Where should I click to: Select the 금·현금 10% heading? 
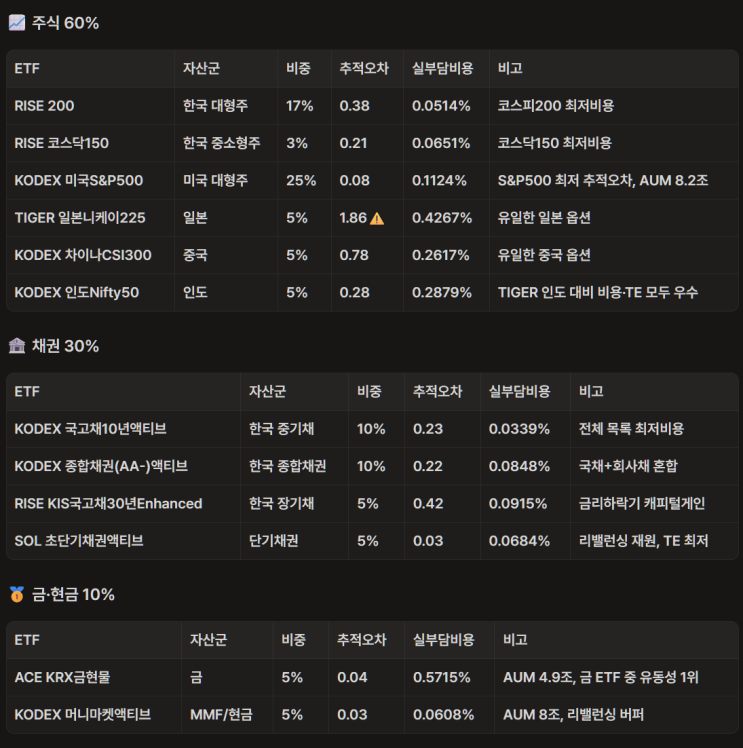[73, 594]
